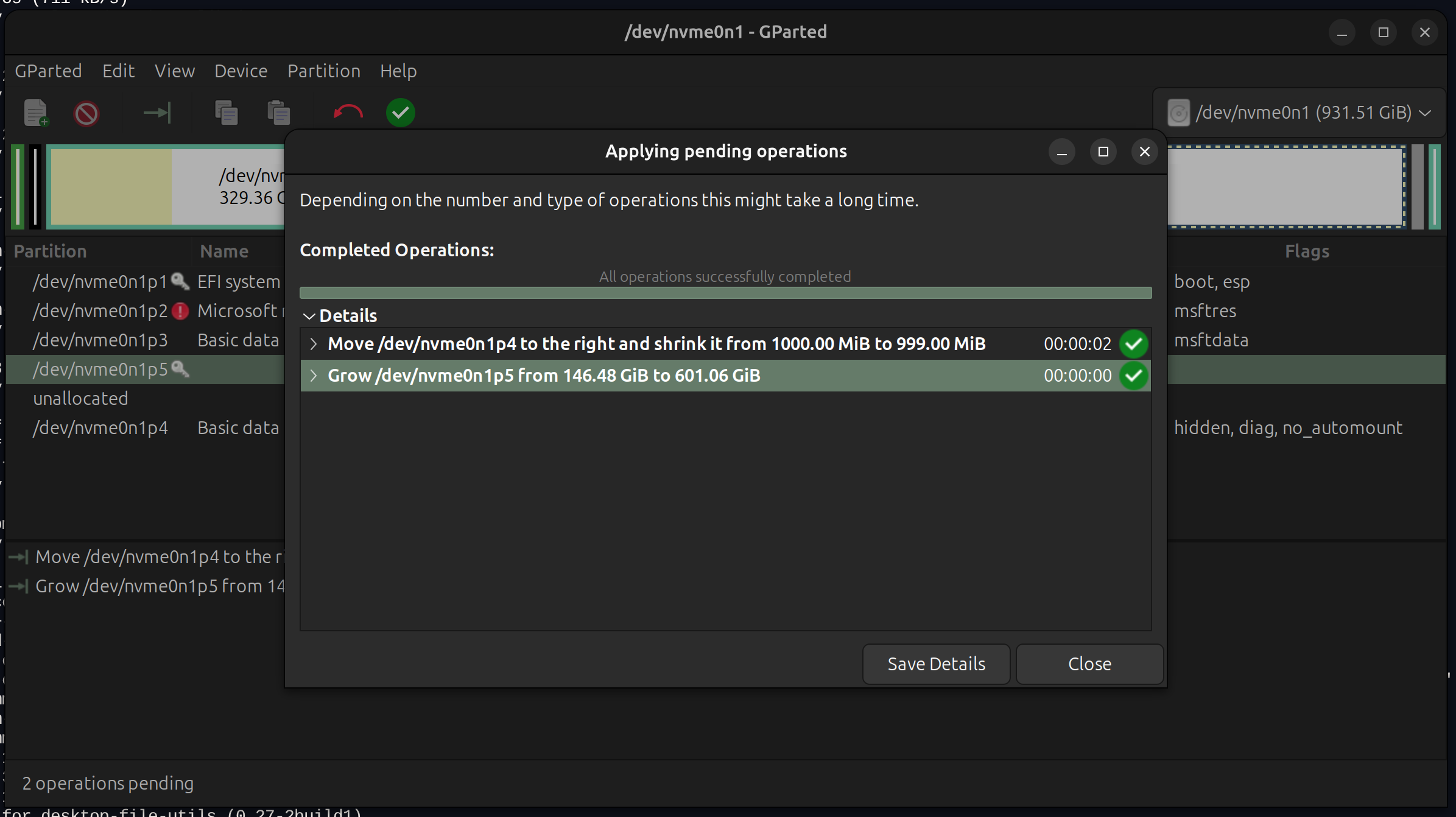Image resolution: width=1456 pixels, height=817 pixels.
Task: Minimize the Applying pending operations dialog
Action: click(1062, 152)
